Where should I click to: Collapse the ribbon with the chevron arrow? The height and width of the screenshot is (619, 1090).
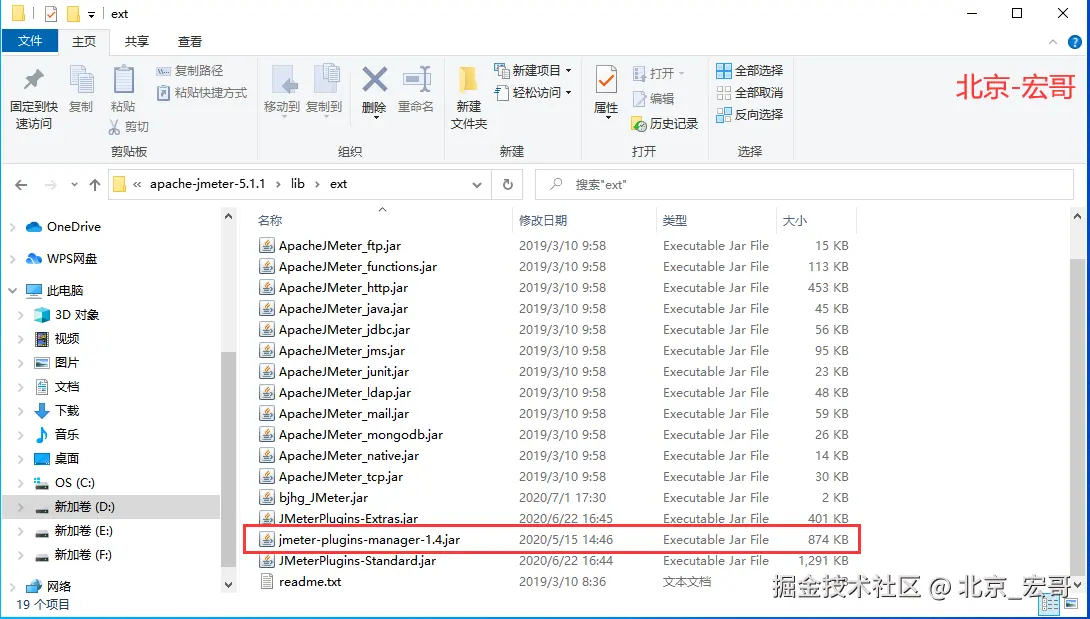1052,42
